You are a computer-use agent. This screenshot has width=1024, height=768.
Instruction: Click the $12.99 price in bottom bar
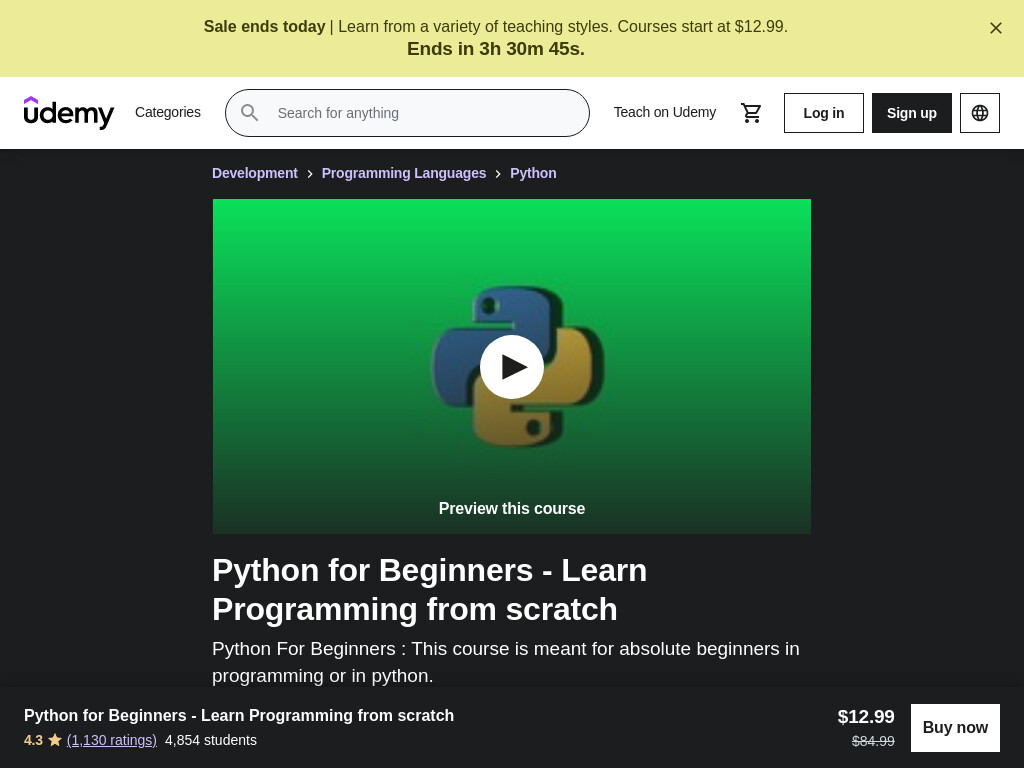[866, 716]
